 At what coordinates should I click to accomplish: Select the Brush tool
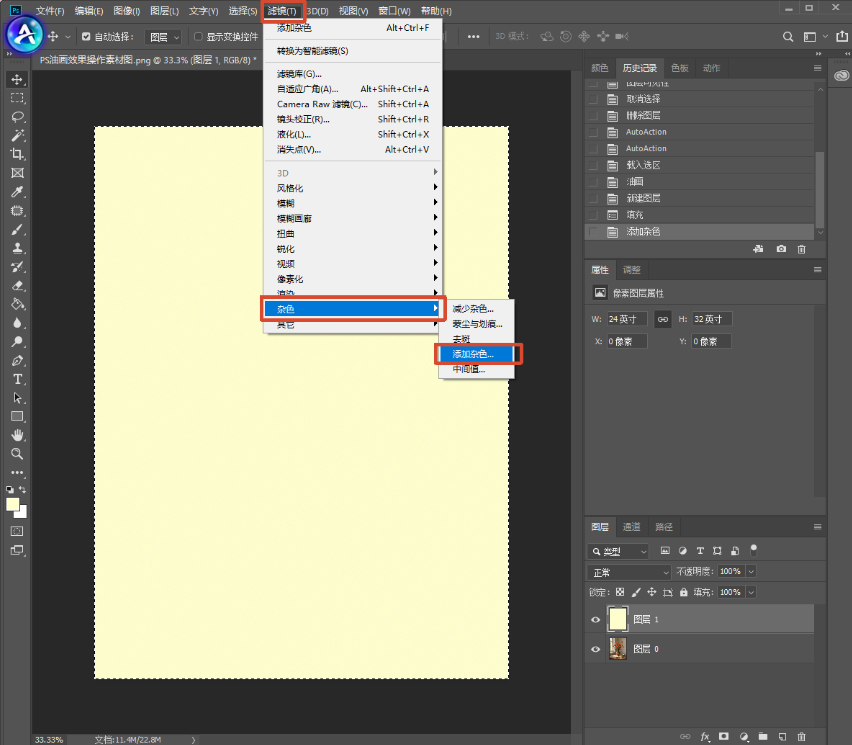[x=17, y=229]
